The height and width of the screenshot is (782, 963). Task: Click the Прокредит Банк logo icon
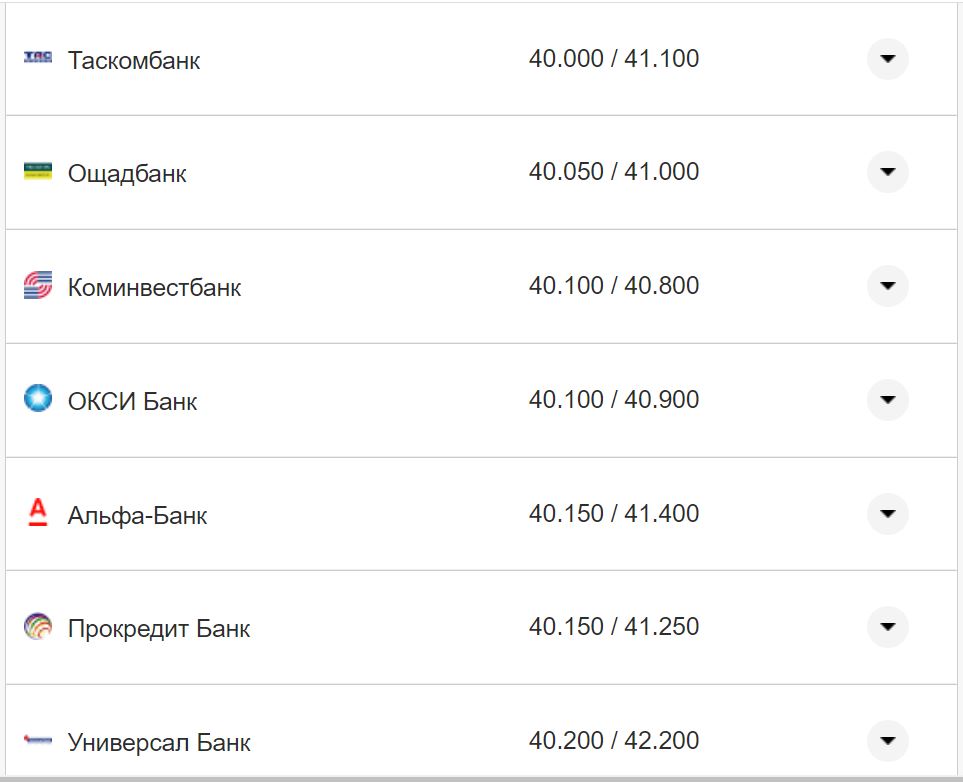click(x=37, y=627)
